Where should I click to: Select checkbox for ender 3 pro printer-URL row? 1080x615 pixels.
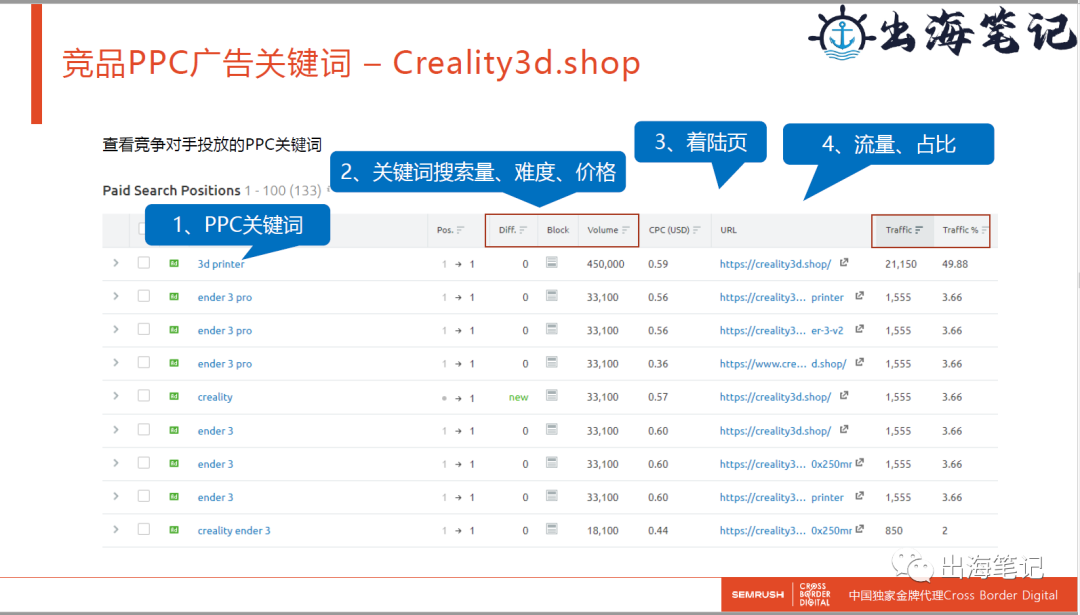coord(143,296)
